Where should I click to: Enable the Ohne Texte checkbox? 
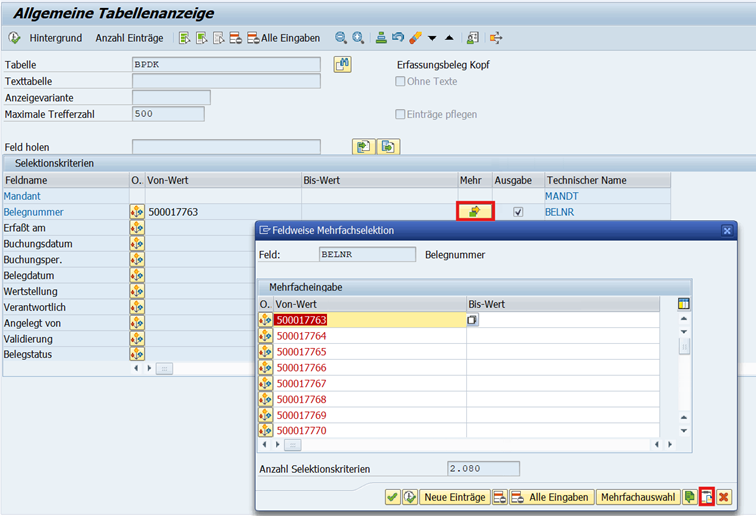401,81
